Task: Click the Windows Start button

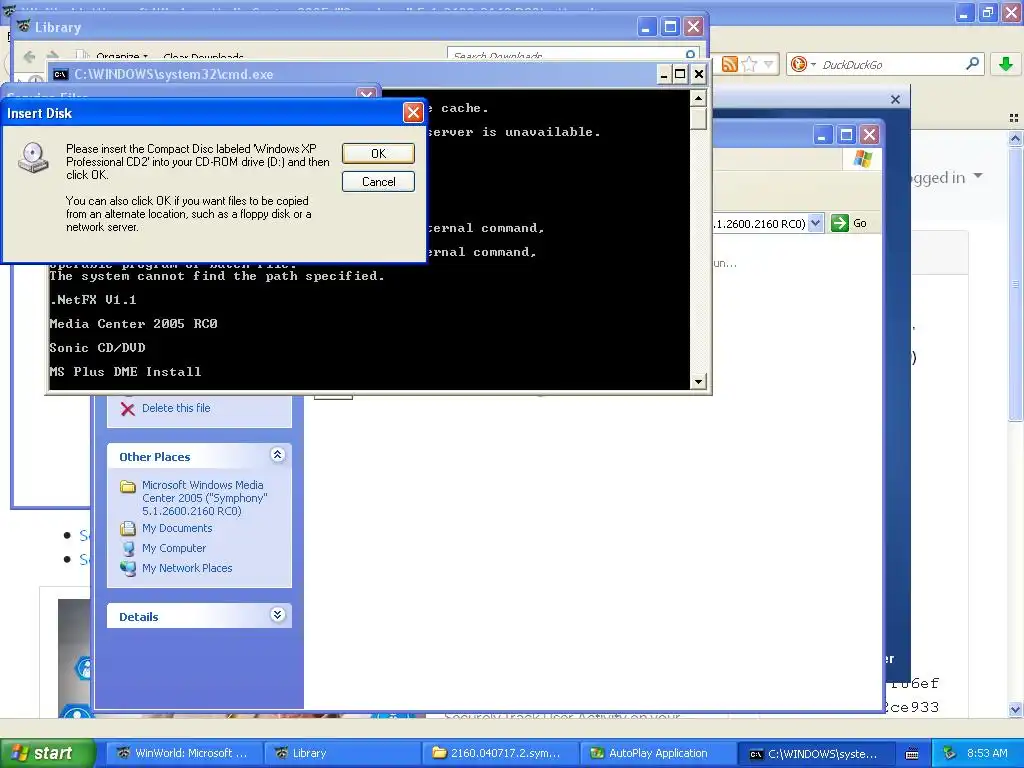Action: point(48,753)
